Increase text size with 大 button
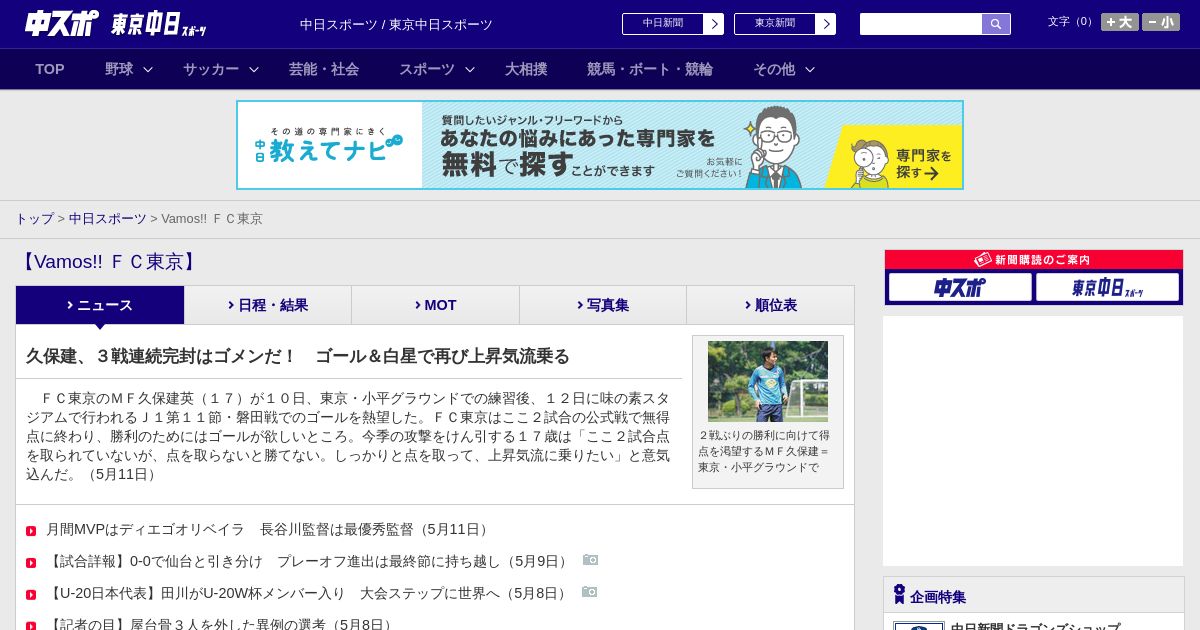The width and height of the screenshot is (1200, 630). coord(1119,22)
